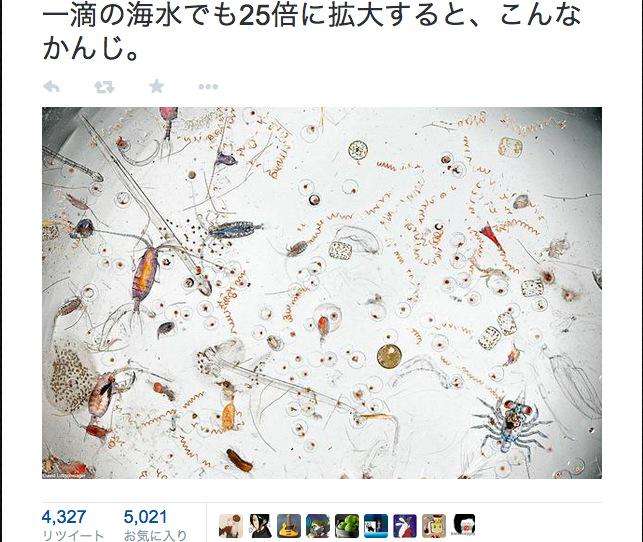View the 4,327 retweets list
Viewport: 643px width, 542px height.
click(x=64, y=517)
